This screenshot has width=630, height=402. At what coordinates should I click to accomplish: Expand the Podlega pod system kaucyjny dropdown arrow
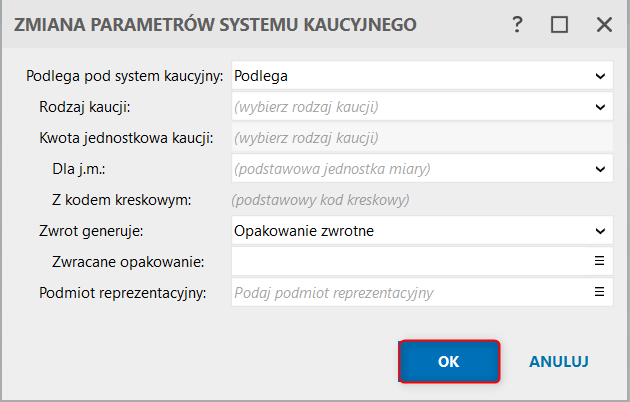[x=600, y=75]
